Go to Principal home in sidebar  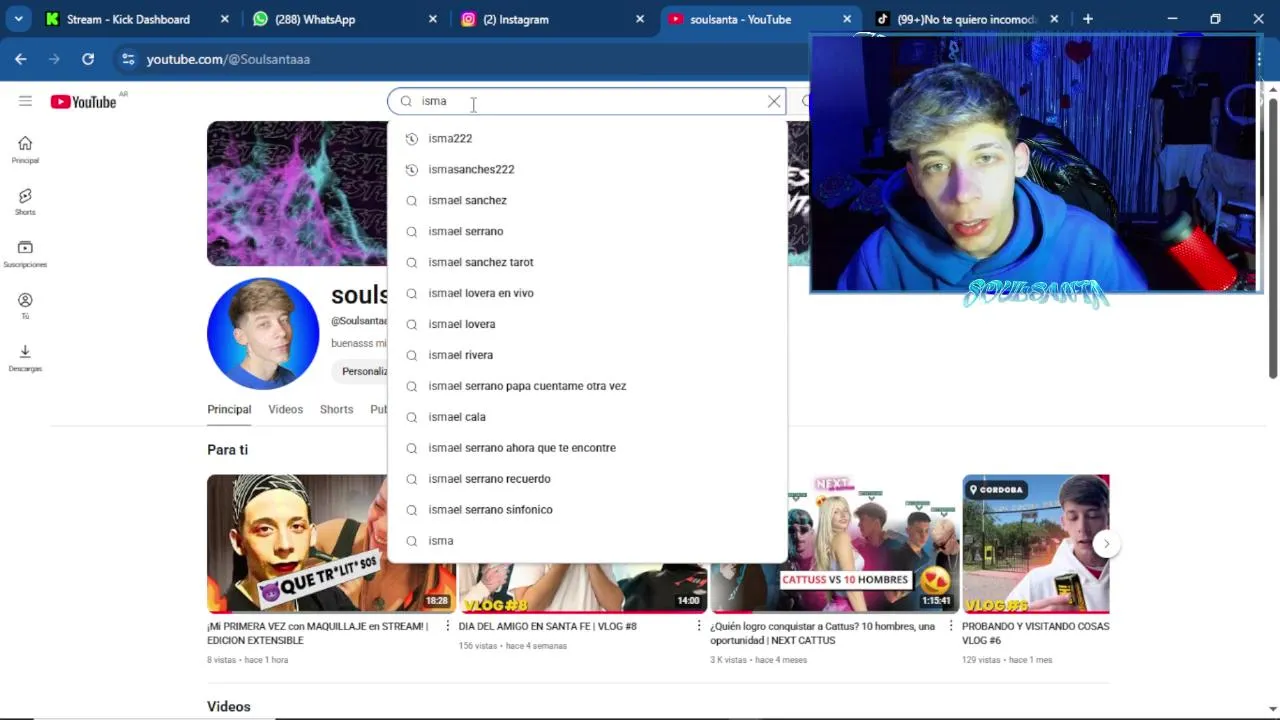coord(25,150)
